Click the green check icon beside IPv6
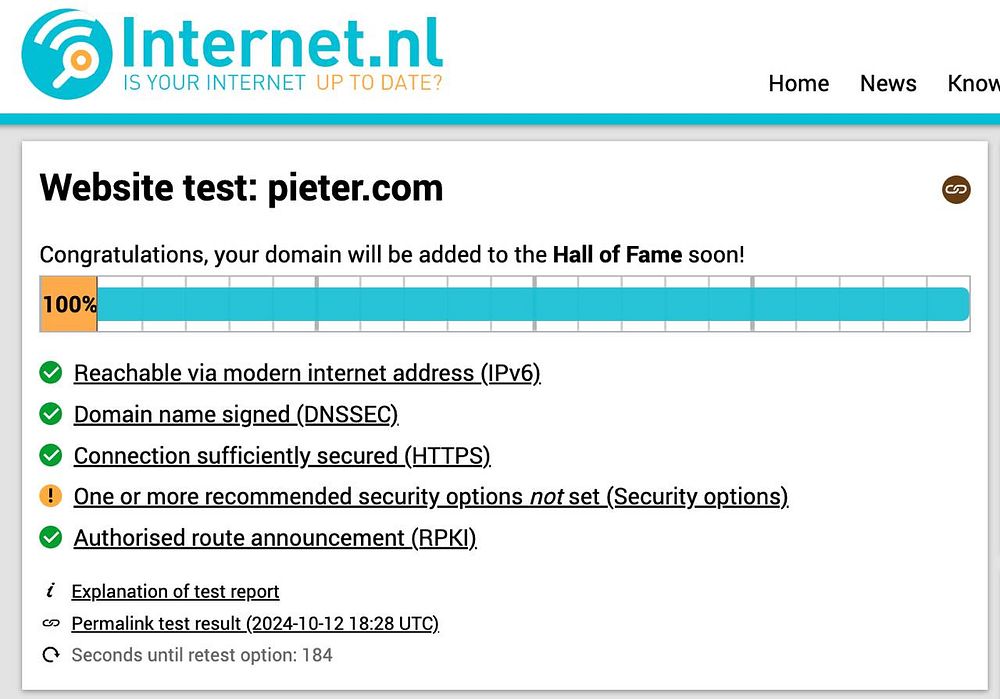This screenshot has height=699, width=1000. tap(50, 372)
